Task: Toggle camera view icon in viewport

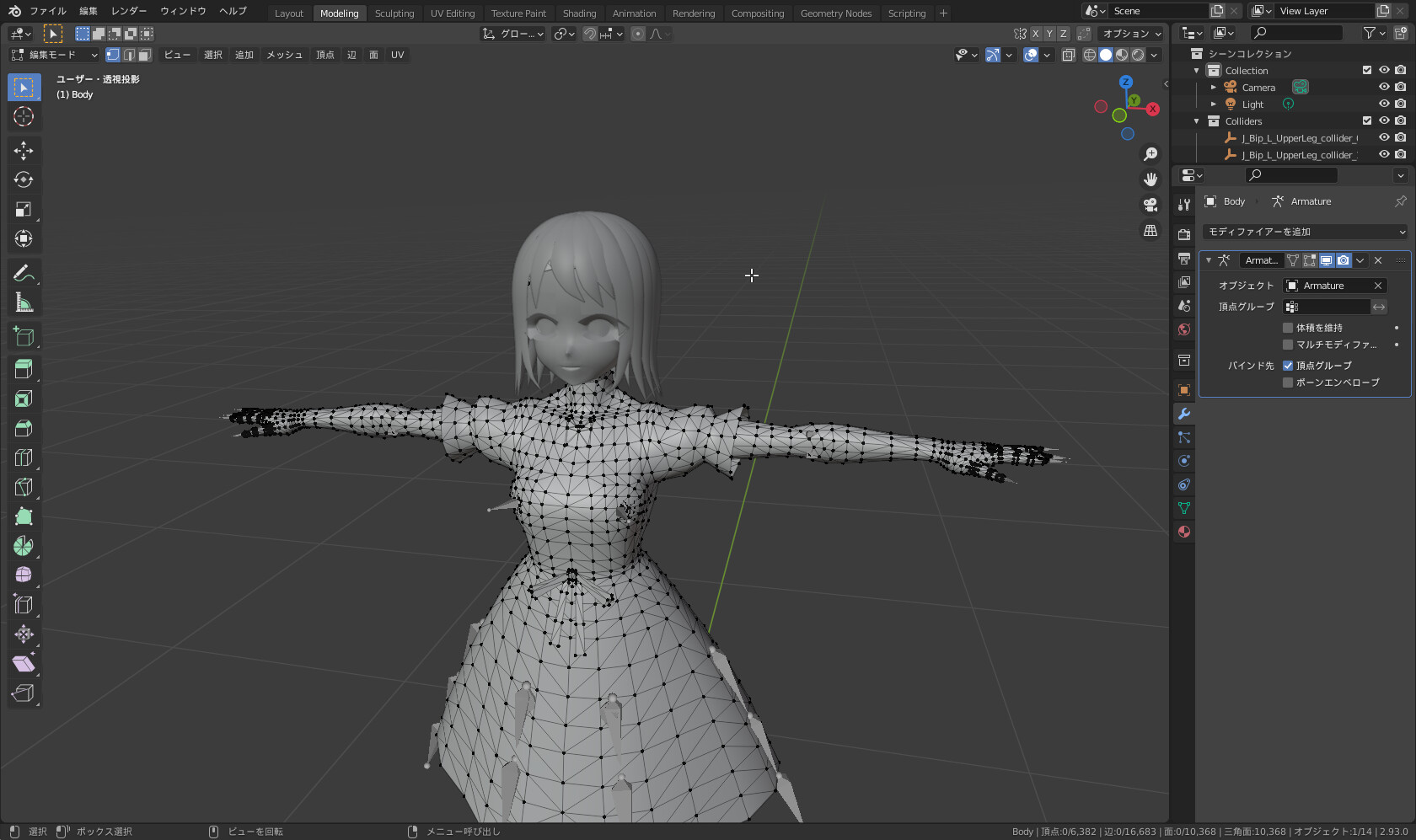Action: 1150,205
